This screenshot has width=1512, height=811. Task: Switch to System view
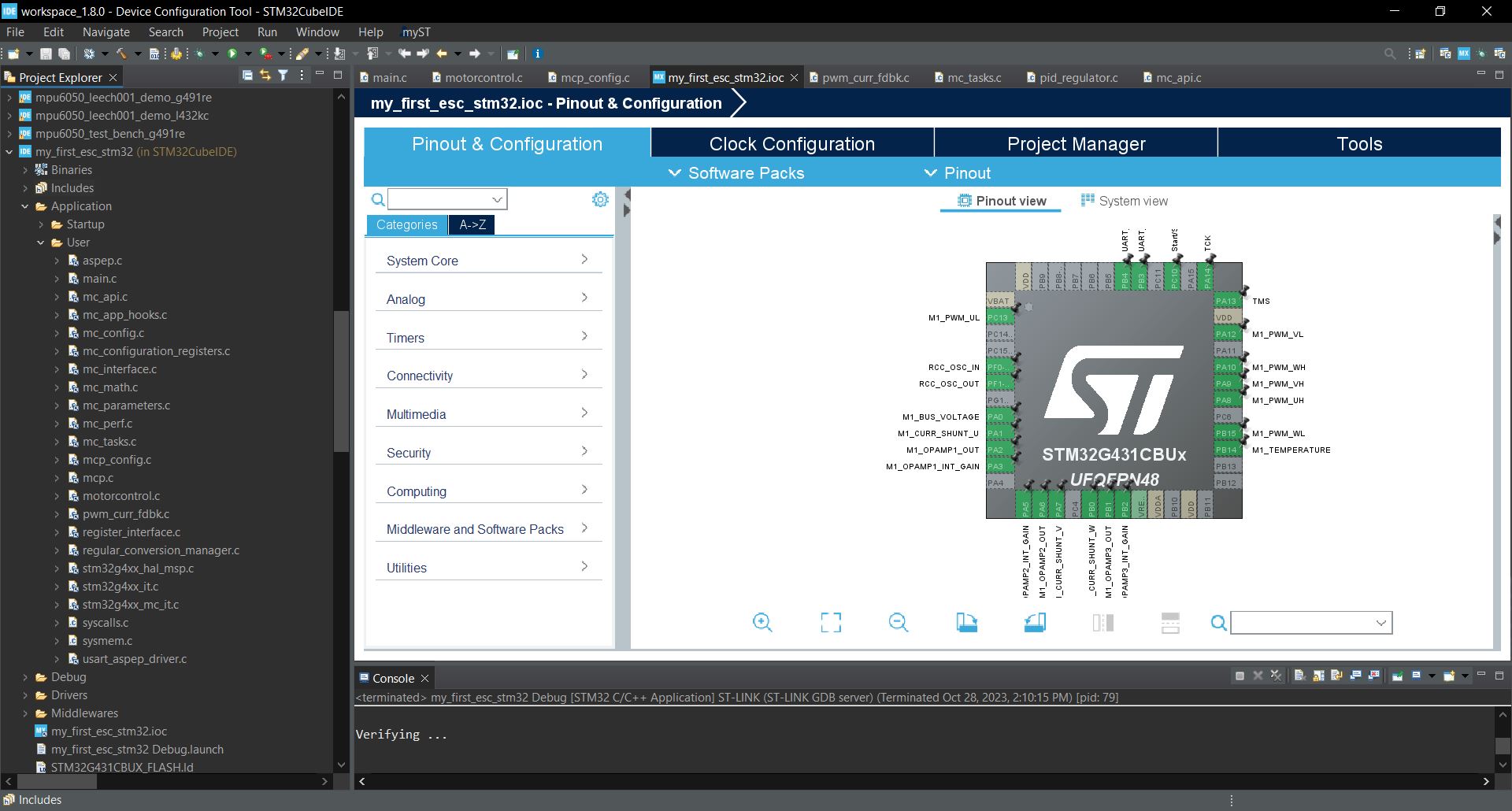pos(1125,201)
